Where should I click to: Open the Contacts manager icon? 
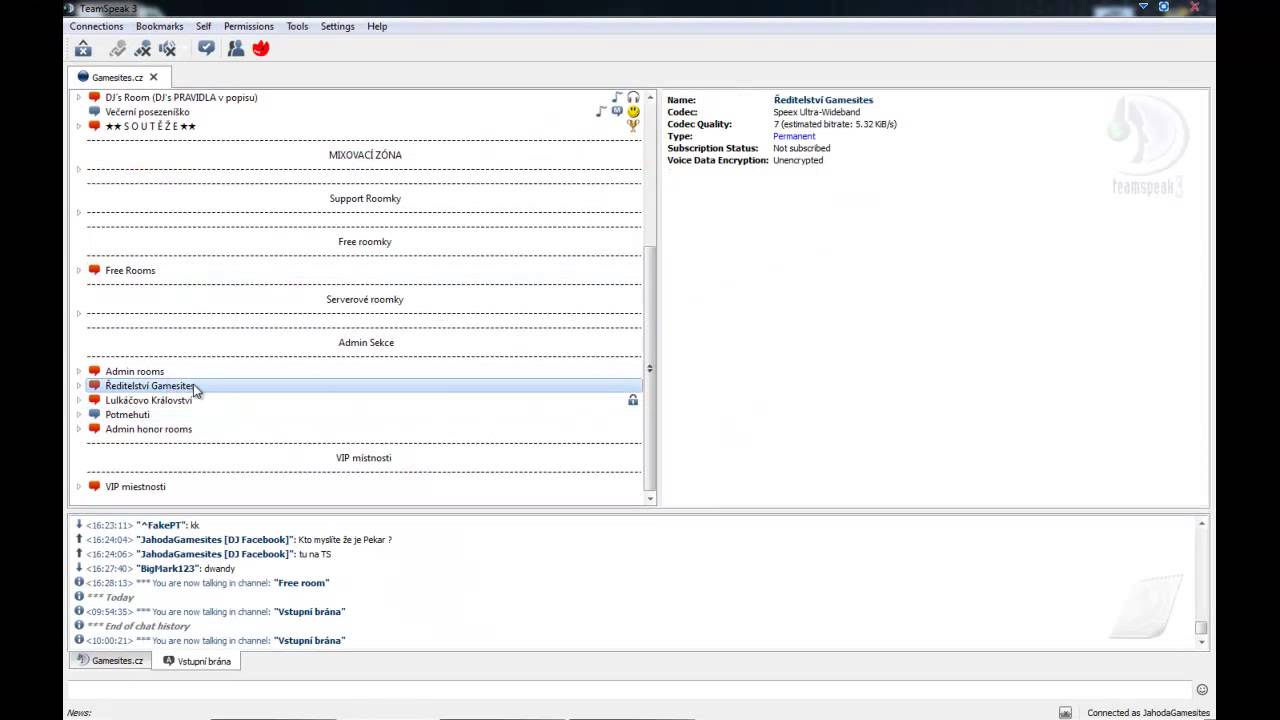tap(236, 48)
